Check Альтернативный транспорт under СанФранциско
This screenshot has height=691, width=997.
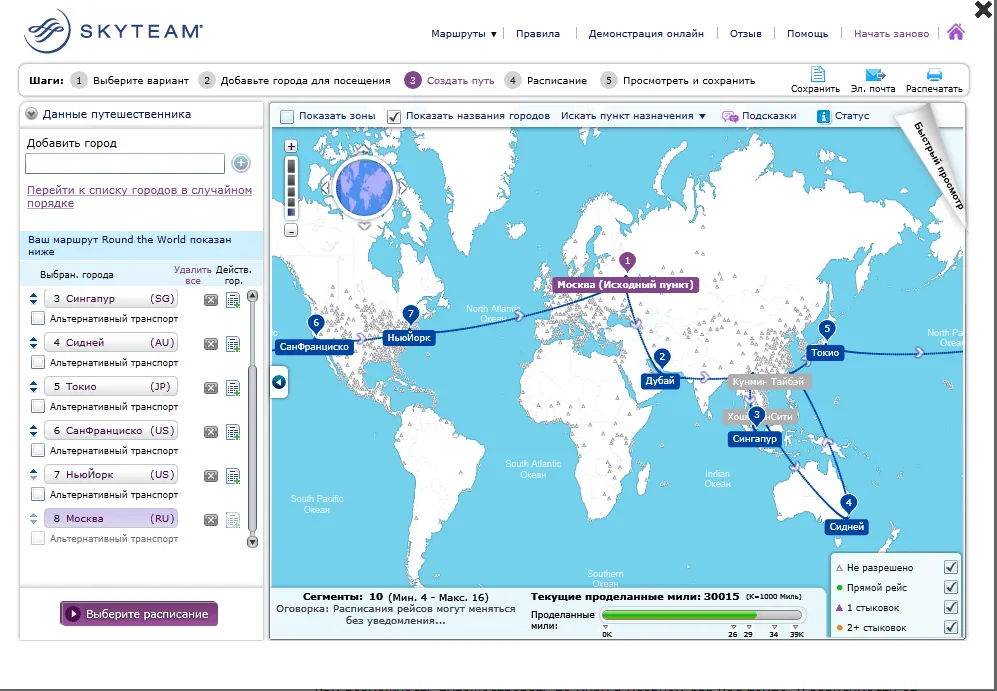[38, 449]
